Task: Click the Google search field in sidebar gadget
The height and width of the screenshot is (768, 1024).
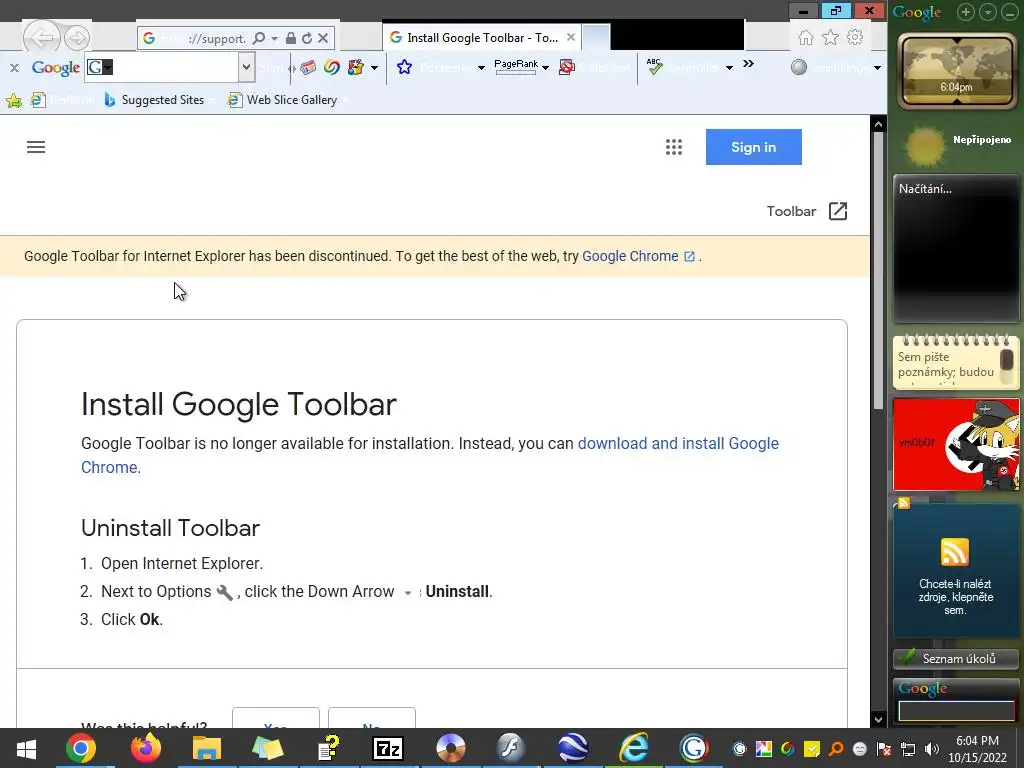Action: (957, 711)
